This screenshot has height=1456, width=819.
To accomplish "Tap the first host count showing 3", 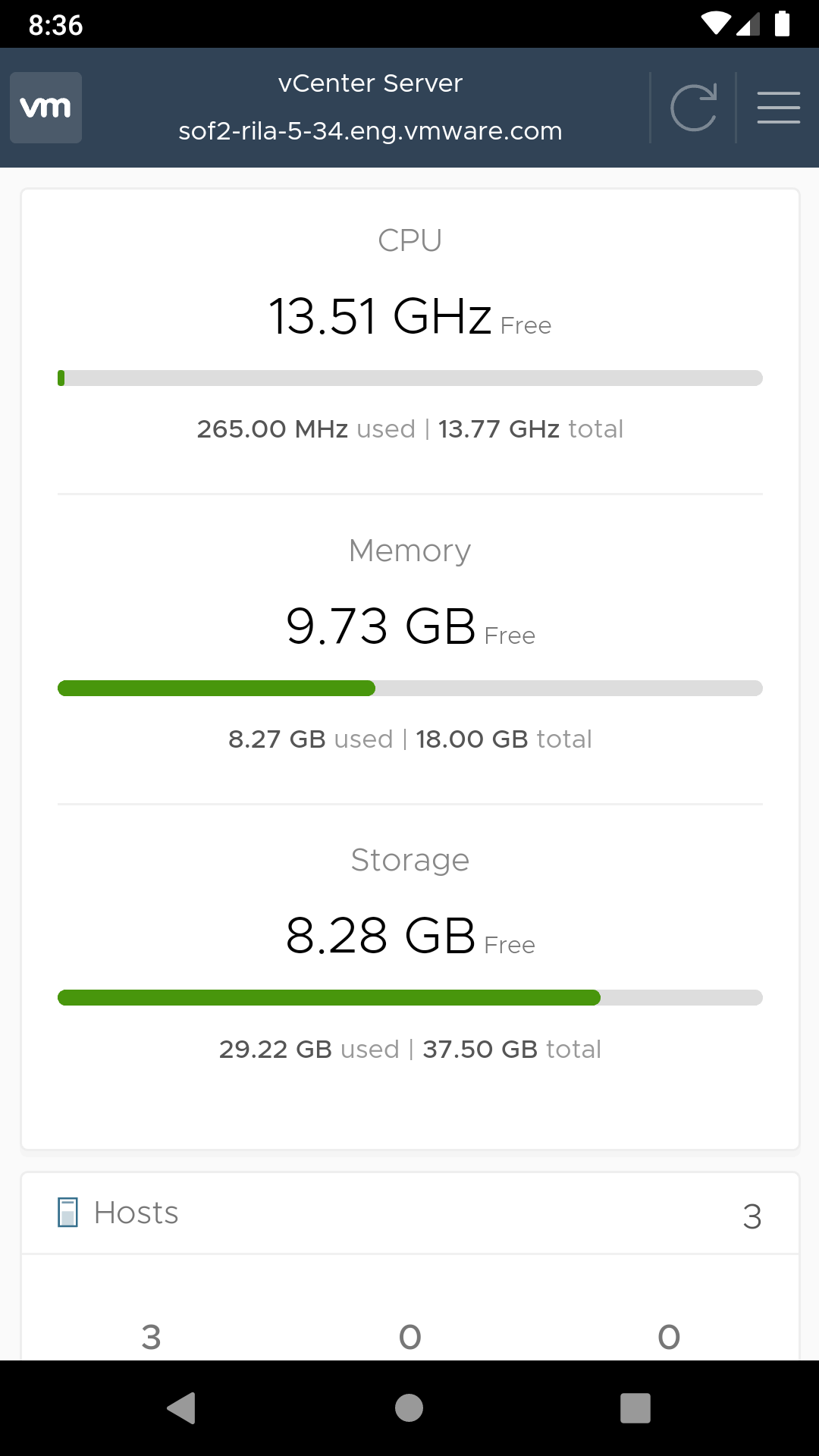I will 151,1337.
